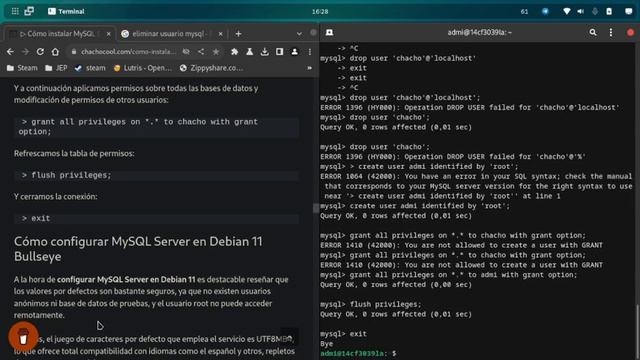This screenshot has height=360, width=640.
Task: Go forward in the browser
Action: [x=25, y=52]
